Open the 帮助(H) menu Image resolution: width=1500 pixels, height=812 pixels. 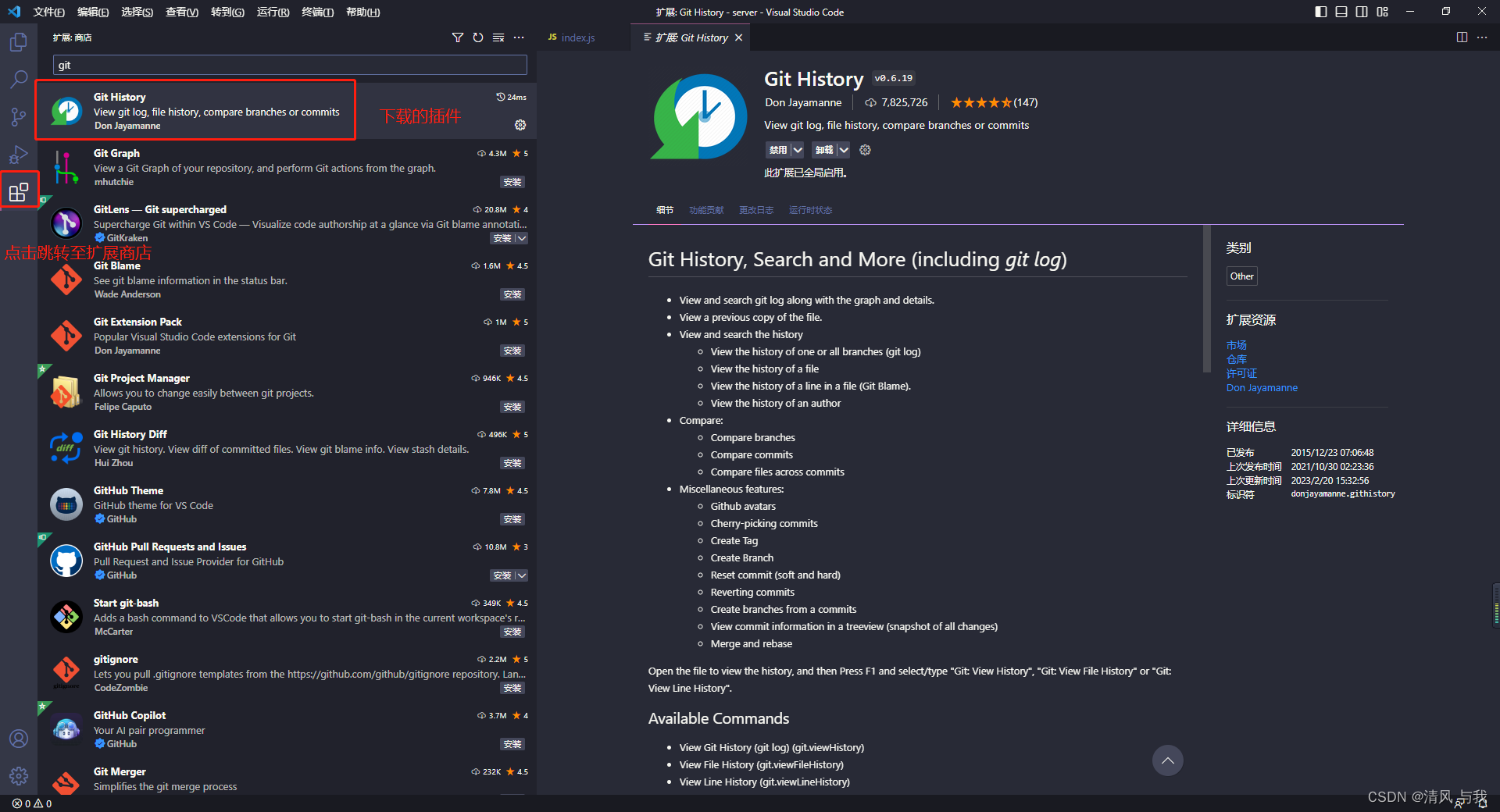[363, 12]
